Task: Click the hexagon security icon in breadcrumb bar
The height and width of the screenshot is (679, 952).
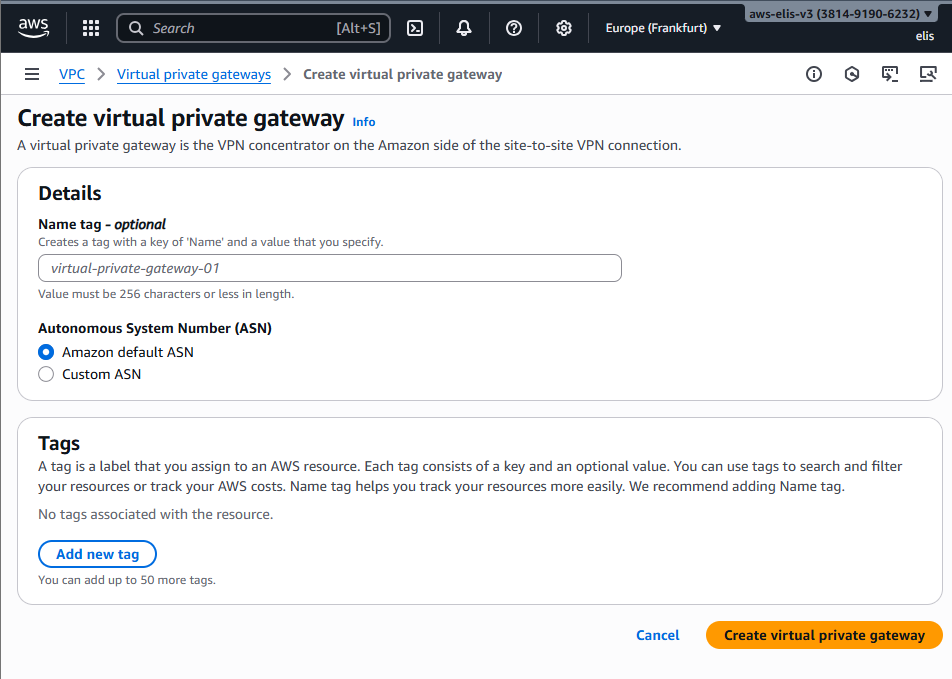Action: point(852,74)
